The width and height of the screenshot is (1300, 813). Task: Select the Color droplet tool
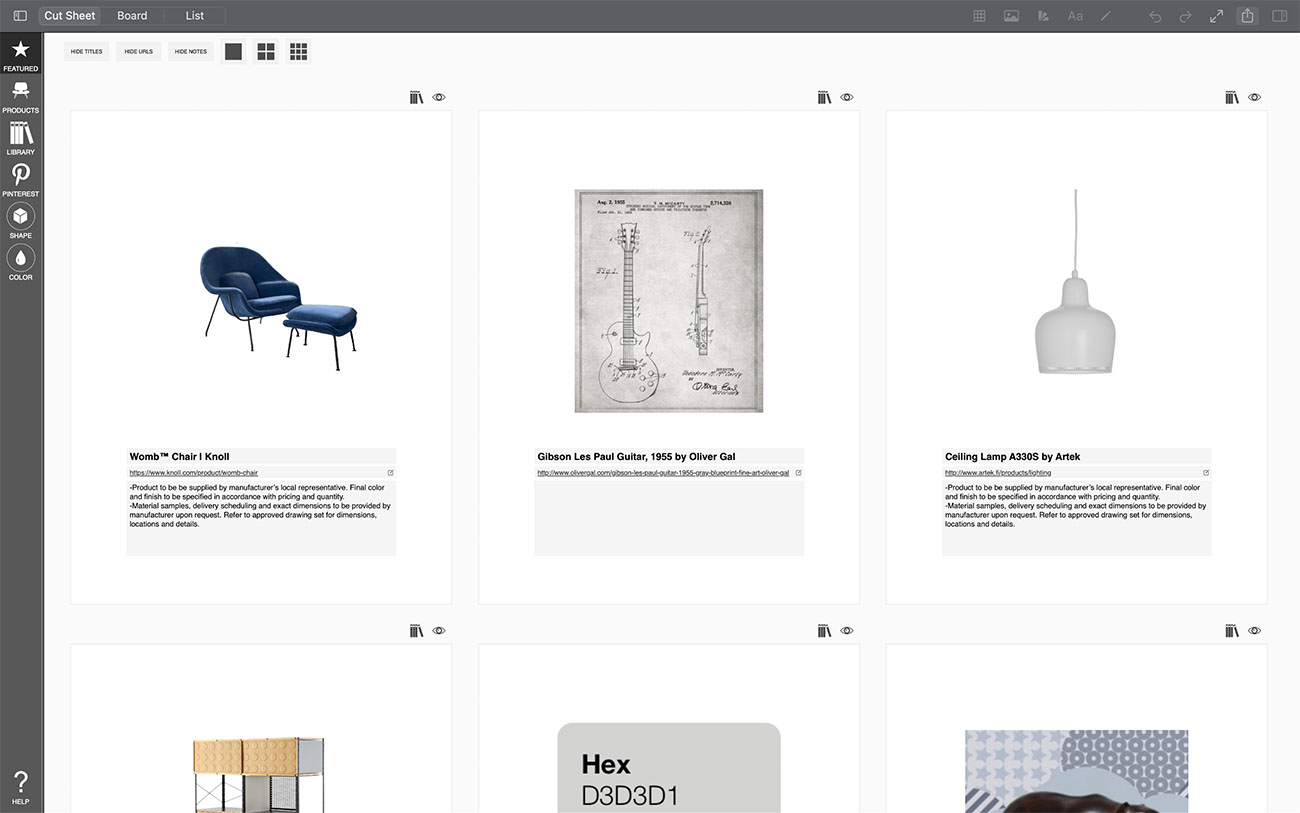[x=20, y=263]
